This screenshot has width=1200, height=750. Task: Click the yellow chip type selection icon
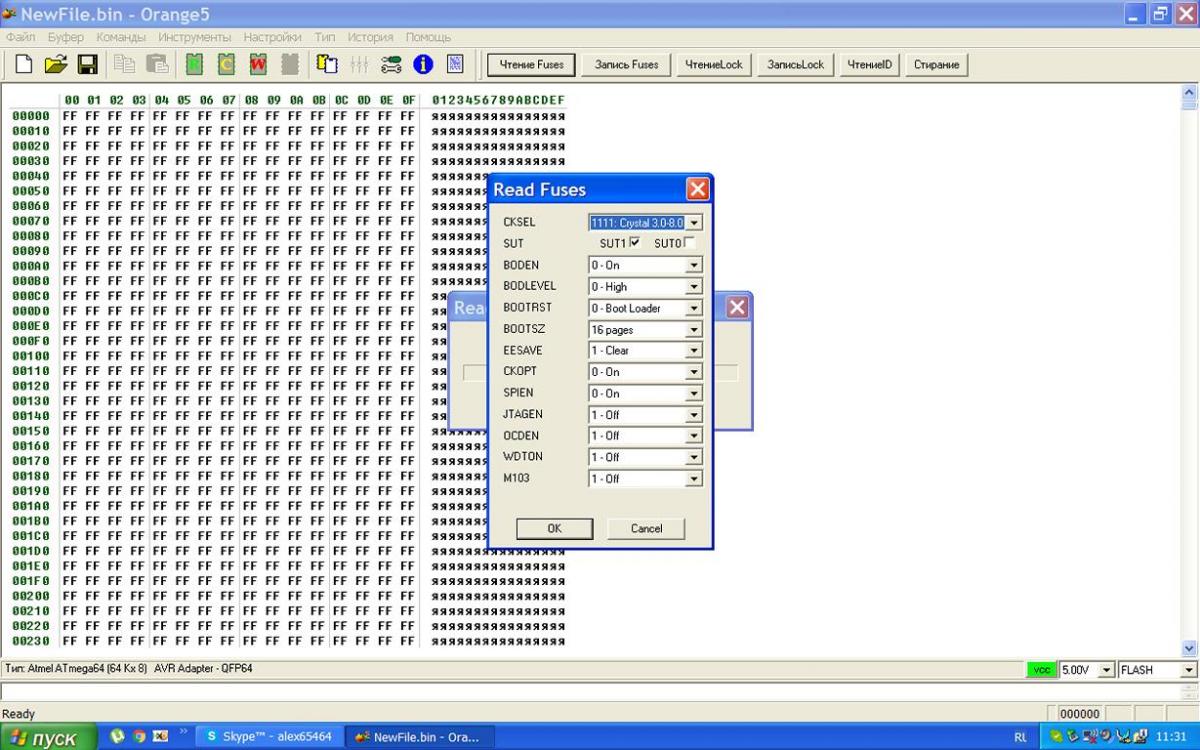(x=327, y=65)
